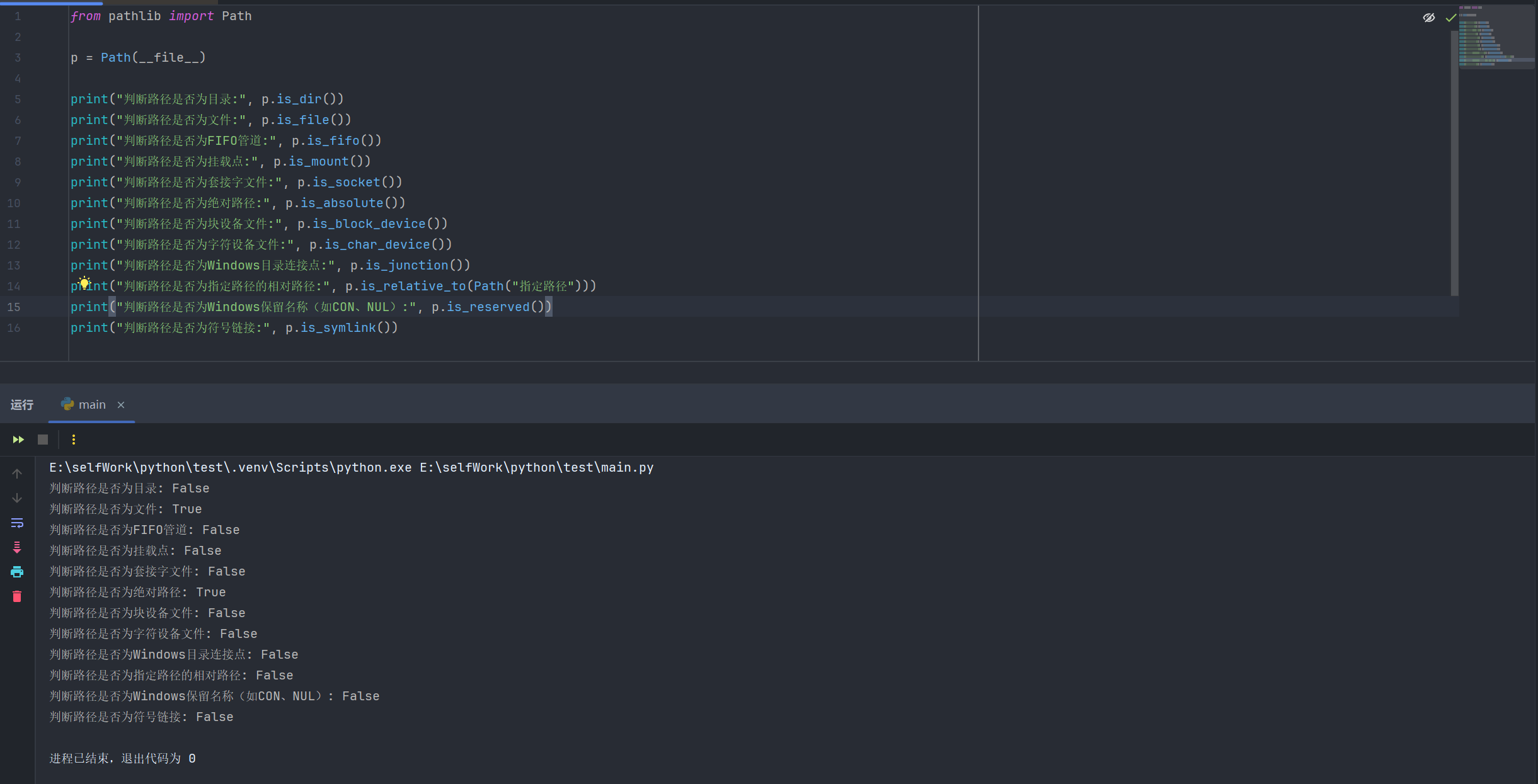1538x784 pixels.
Task: Click the is_reserved method call
Action: [488, 307]
